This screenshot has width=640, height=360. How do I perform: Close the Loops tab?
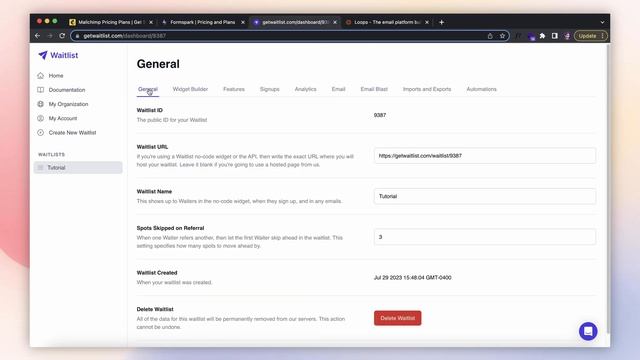point(427,22)
